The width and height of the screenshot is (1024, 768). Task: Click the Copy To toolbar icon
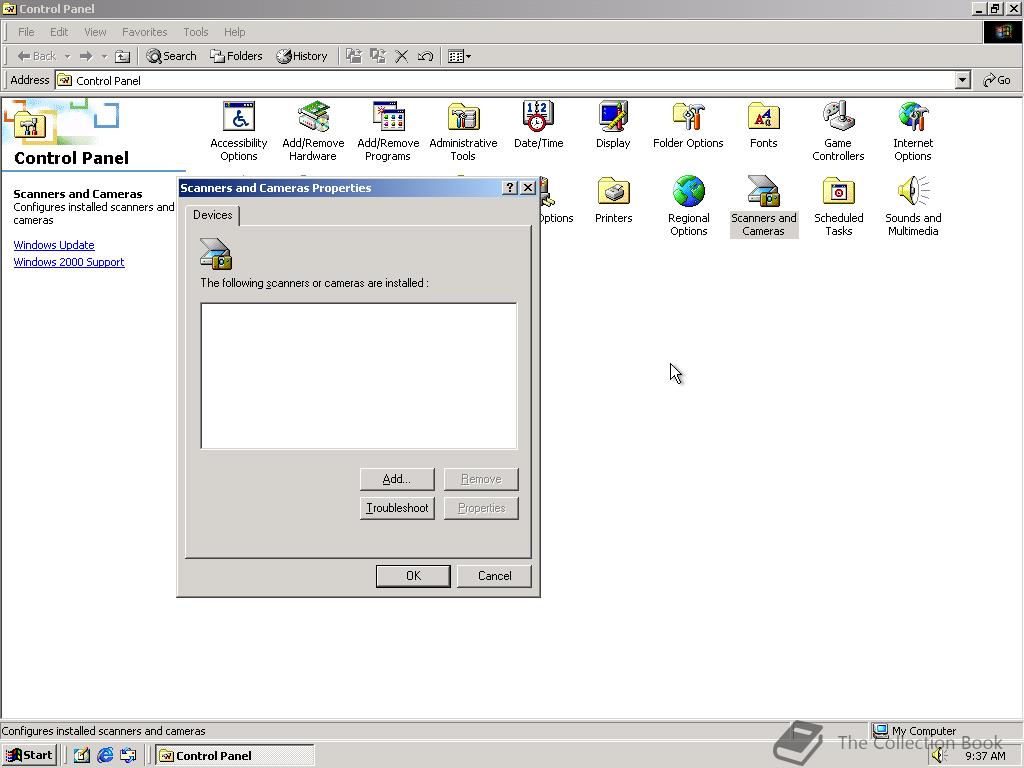[377, 56]
